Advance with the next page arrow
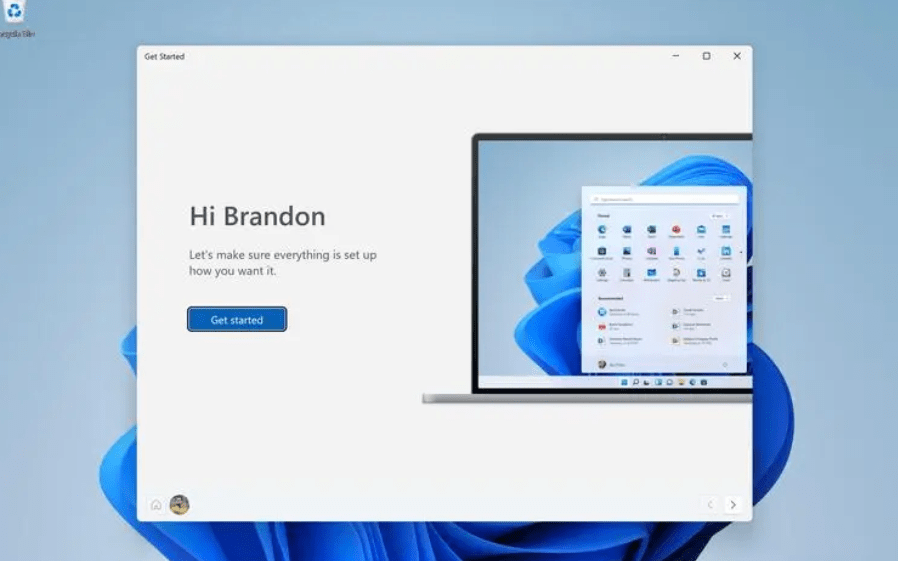 pos(733,505)
